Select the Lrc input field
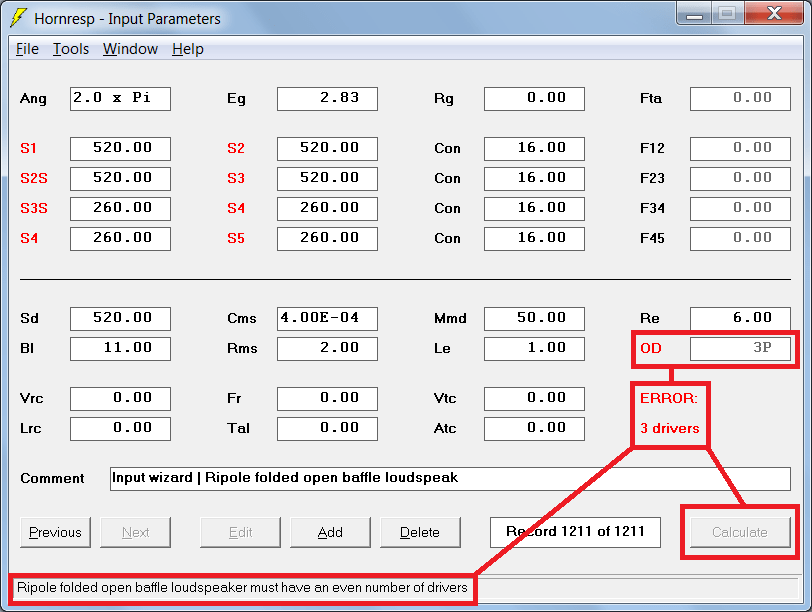The width and height of the screenshot is (812, 612). pos(120,429)
